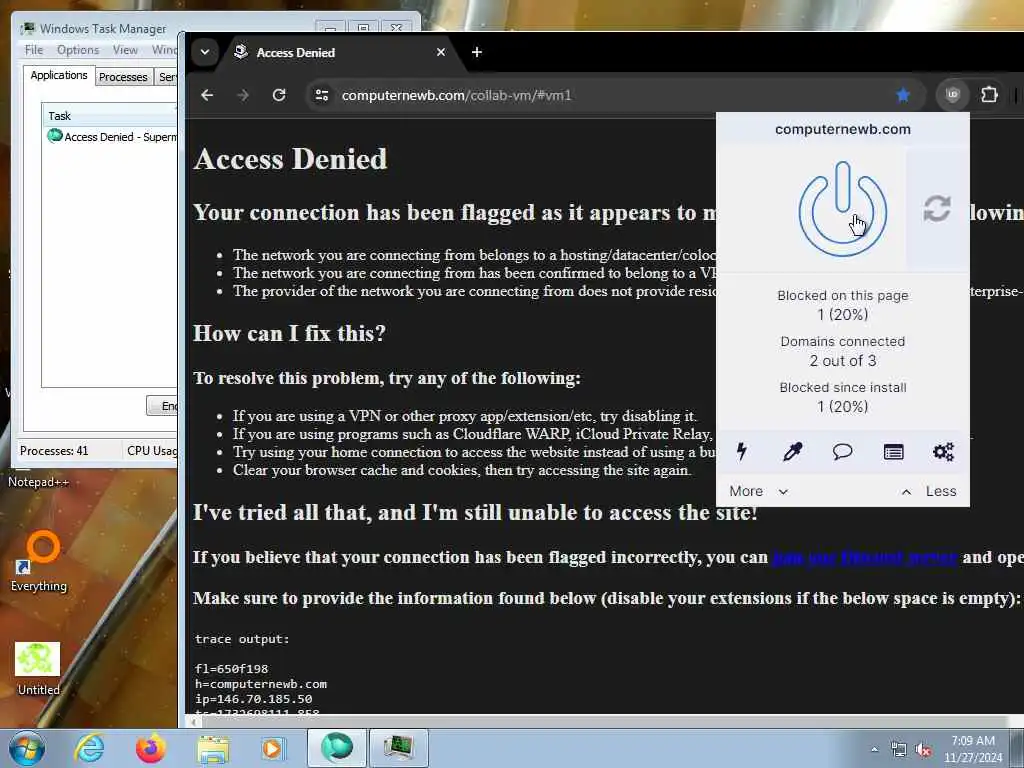This screenshot has height=768, width=1024.
Task: Launch Internet Explorer from the taskbar
Action: pyautogui.click(x=89, y=748)
